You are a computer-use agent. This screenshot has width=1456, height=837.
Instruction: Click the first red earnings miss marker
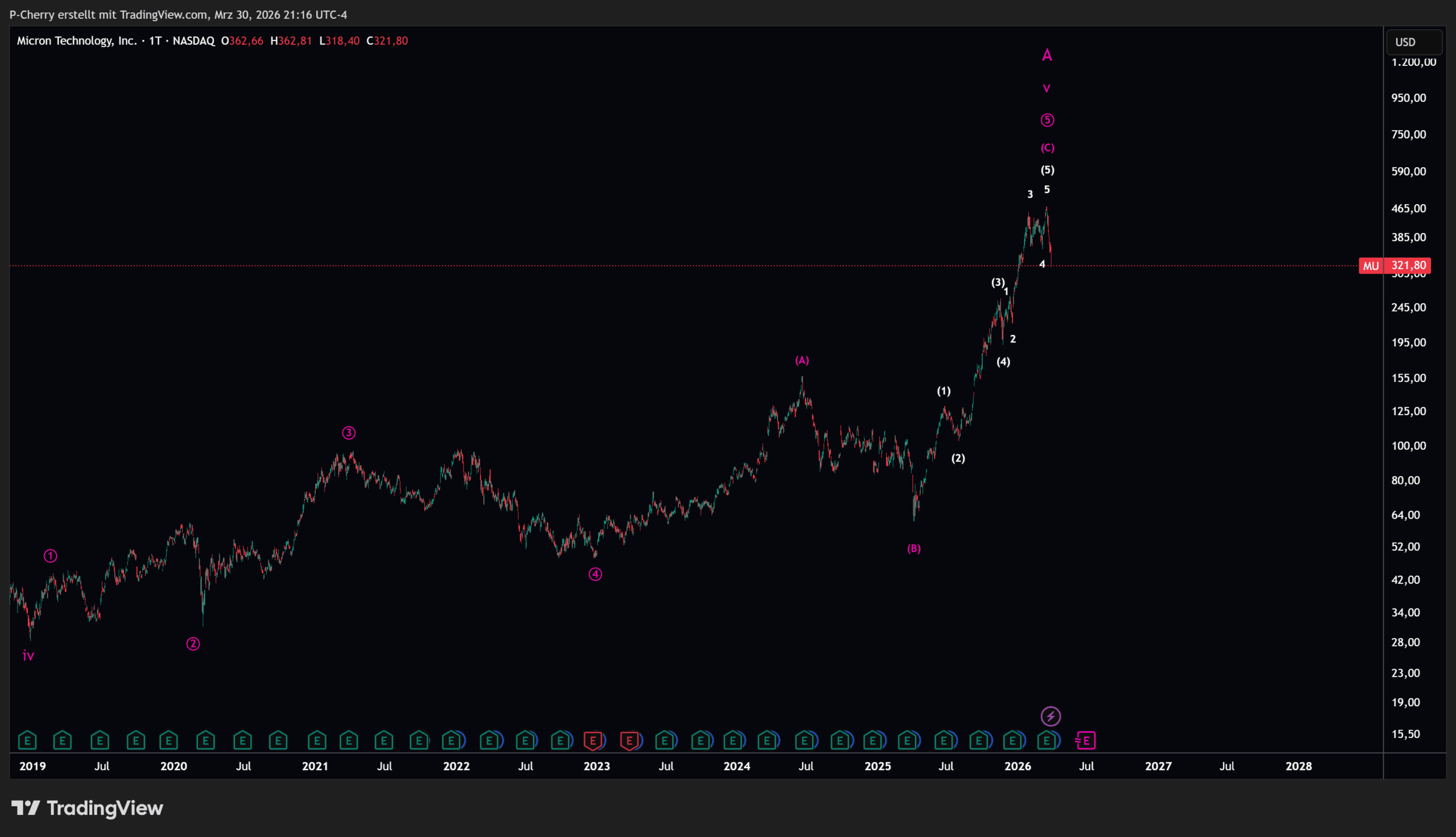593,740
